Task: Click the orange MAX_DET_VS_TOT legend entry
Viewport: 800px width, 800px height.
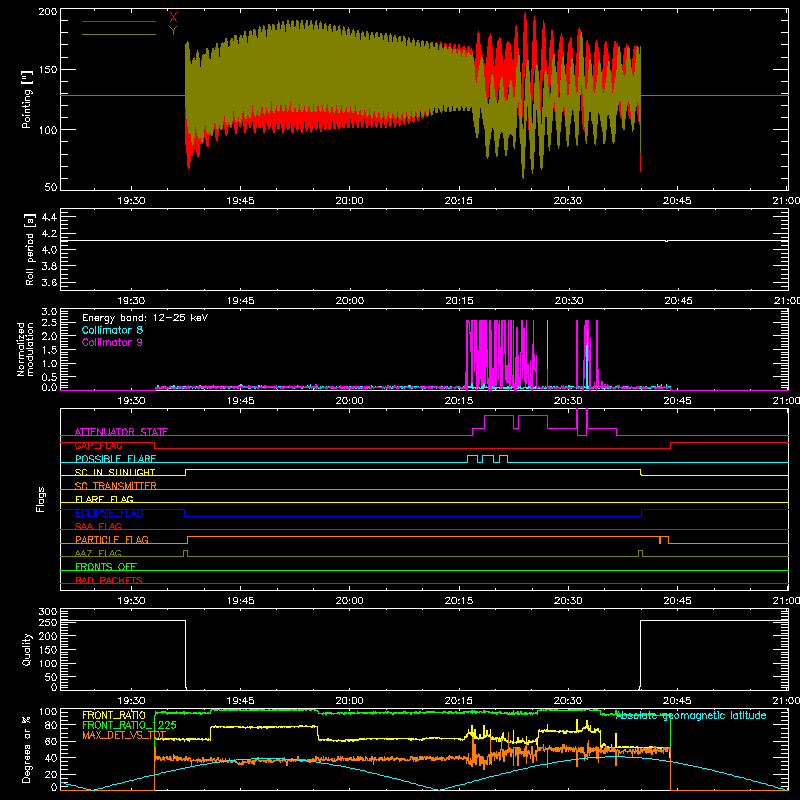Action: click(x=124, y=735)
